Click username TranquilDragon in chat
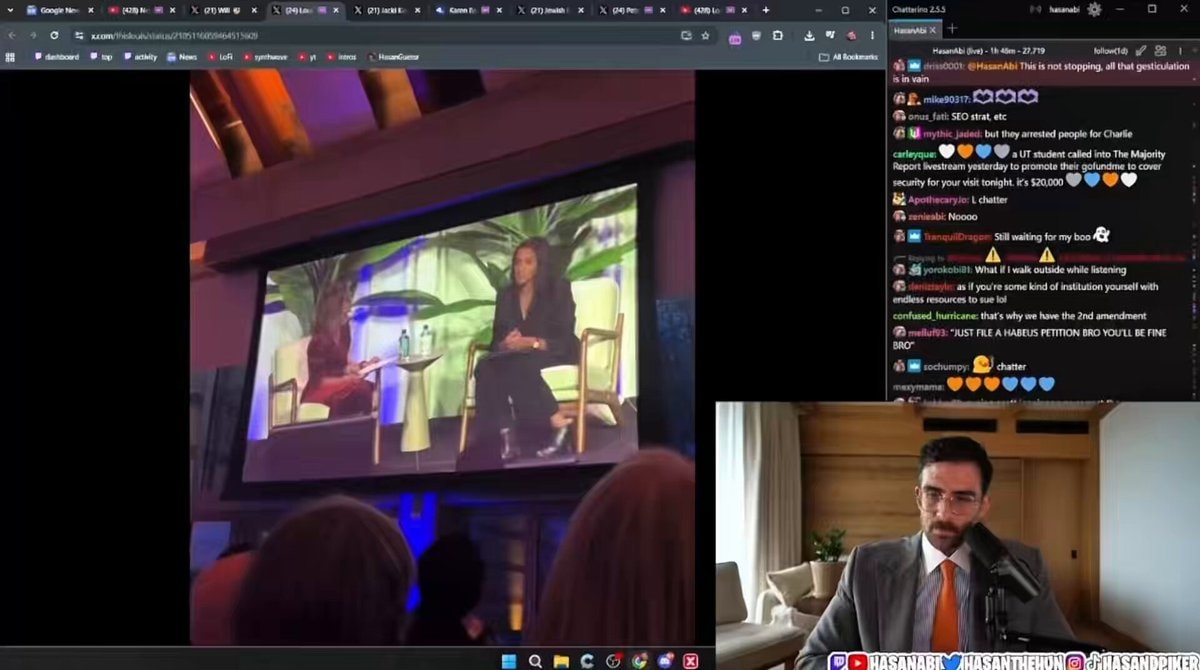Viewport: 1200px width, 670px height. 957,237
